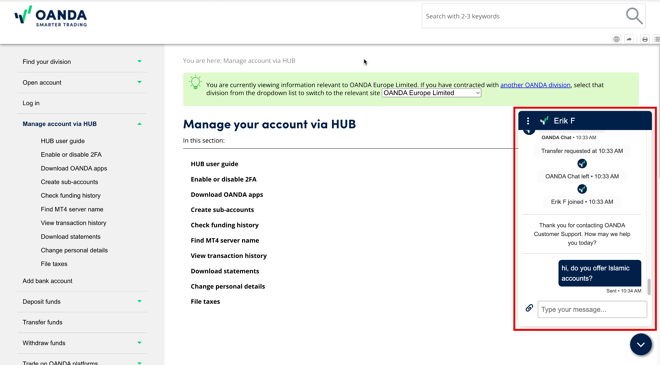
Task: Click the globe language icon in toolbar
Action: pos(616,39)
